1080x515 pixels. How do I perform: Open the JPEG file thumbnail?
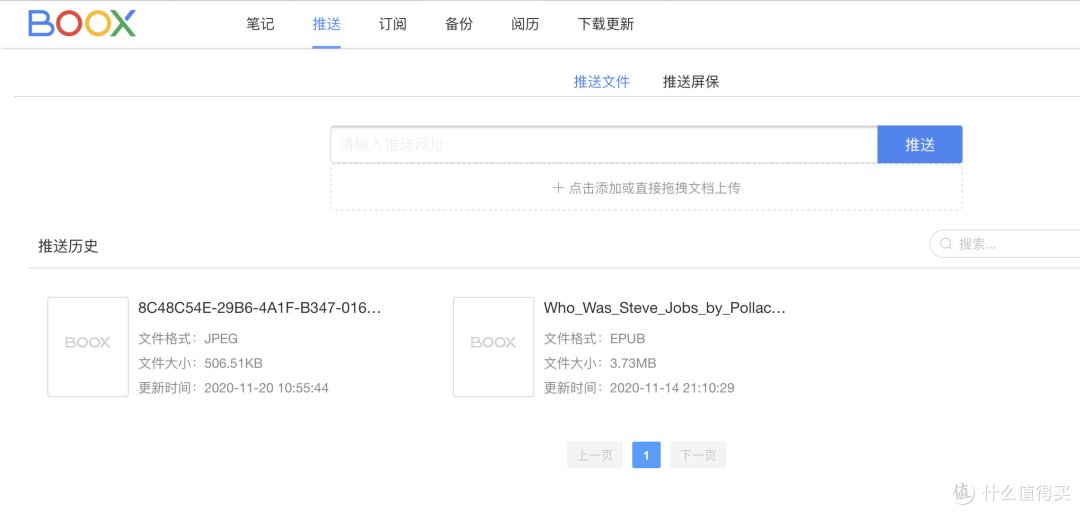click(87, 347)
